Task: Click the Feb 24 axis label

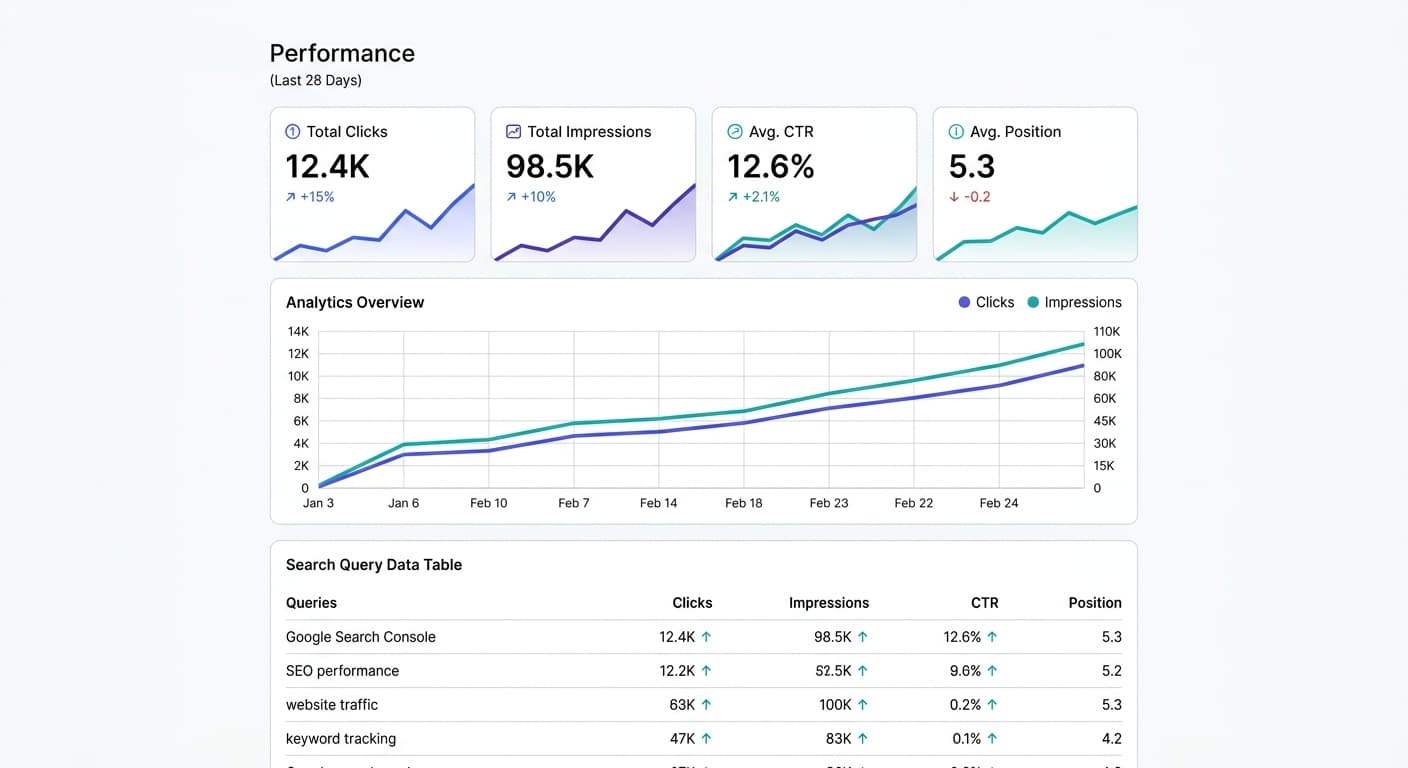Action: coord(999,503)
